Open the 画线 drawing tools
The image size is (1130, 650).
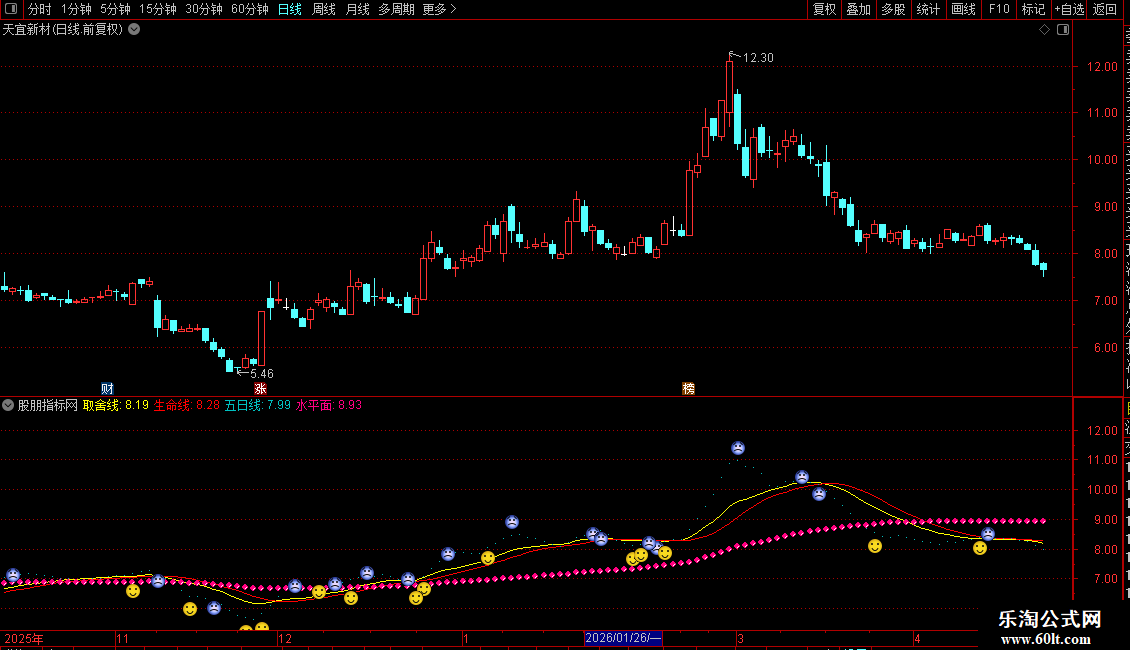pyautogui.click(x=963, y=9)
